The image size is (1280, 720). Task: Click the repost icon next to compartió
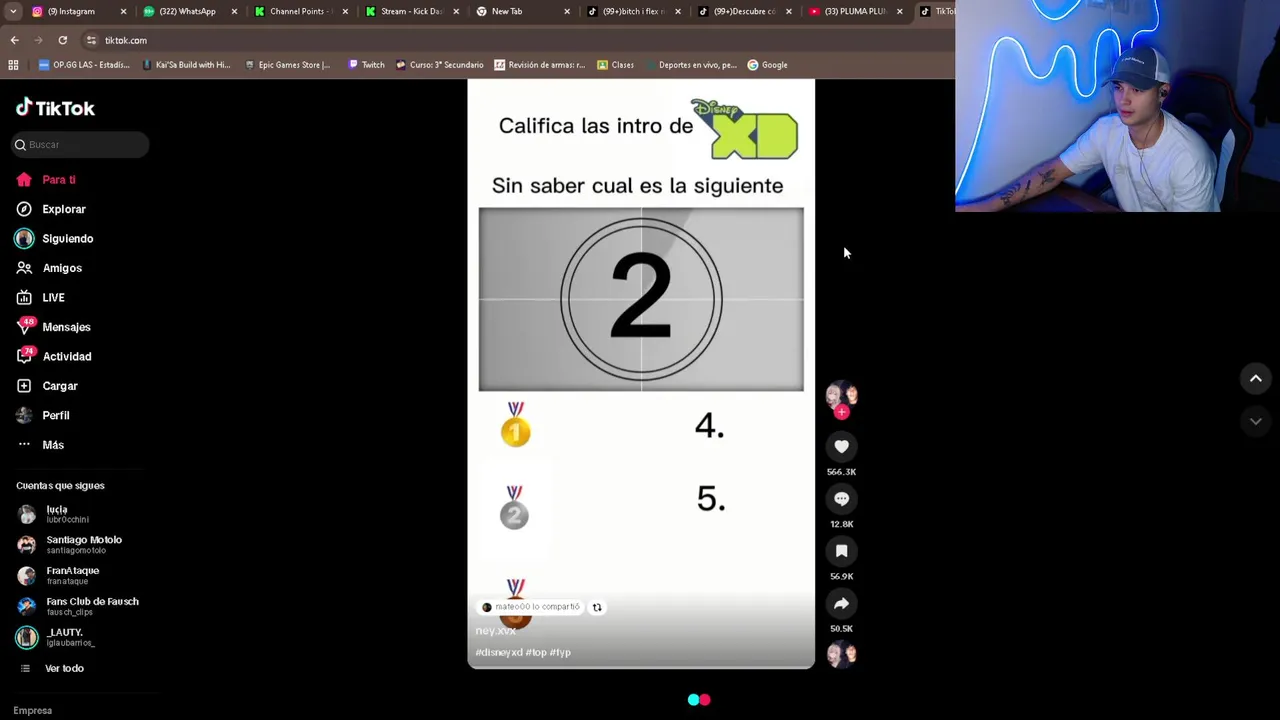(x=597, y=607)
